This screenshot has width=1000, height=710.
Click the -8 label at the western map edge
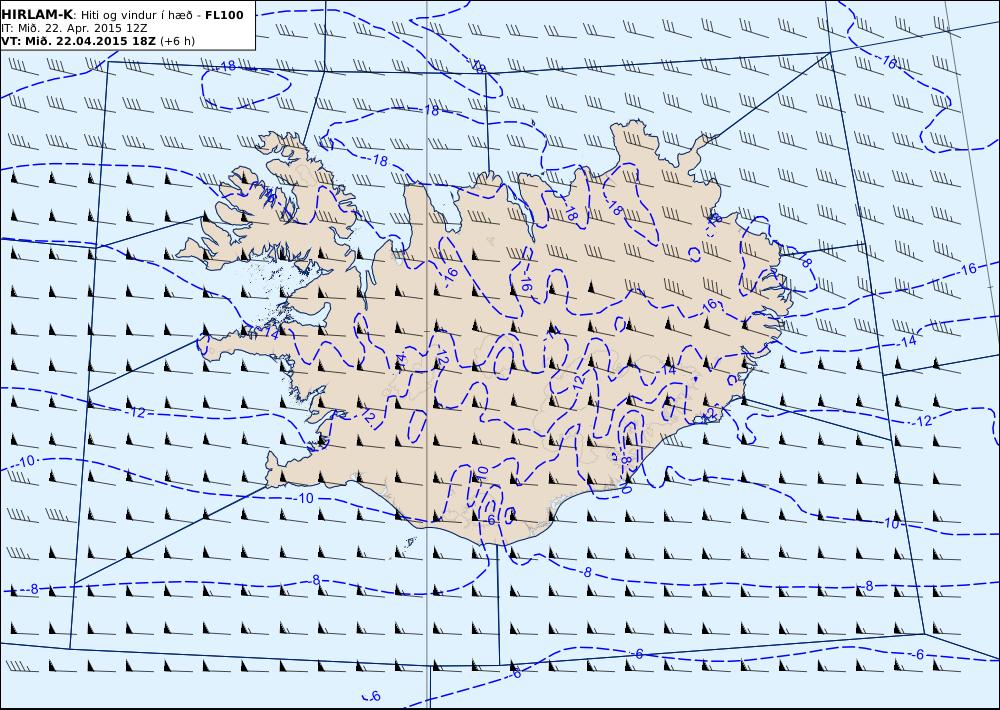pos(33,589)
